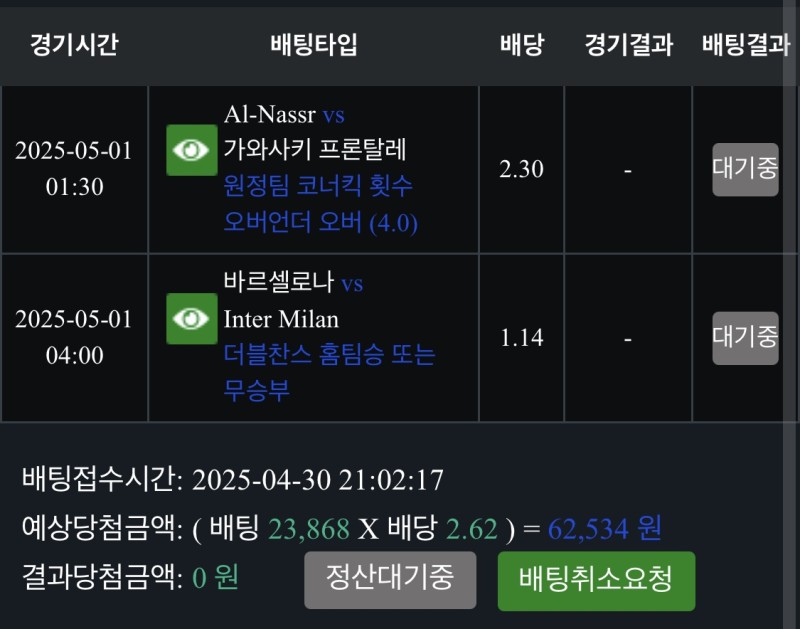This screenshot has height=629, width=800.
Task: Click the 1.14 odds value
Action: [x=521, y=338]
